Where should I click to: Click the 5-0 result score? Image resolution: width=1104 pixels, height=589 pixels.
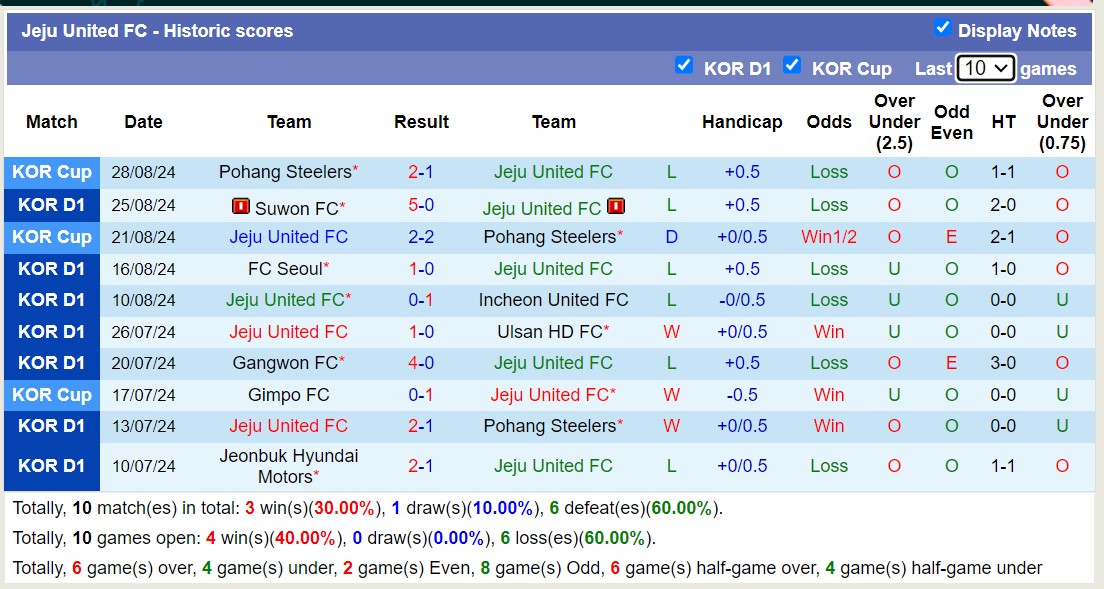tap(421, 205)
